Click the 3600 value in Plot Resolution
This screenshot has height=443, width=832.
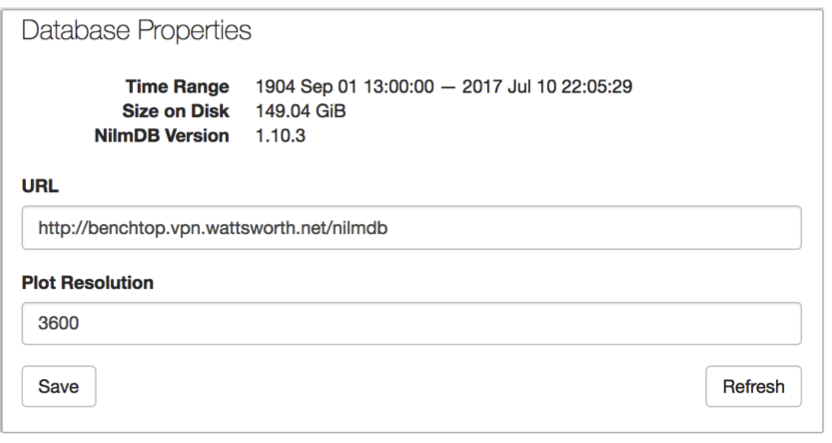pos(58,323)
